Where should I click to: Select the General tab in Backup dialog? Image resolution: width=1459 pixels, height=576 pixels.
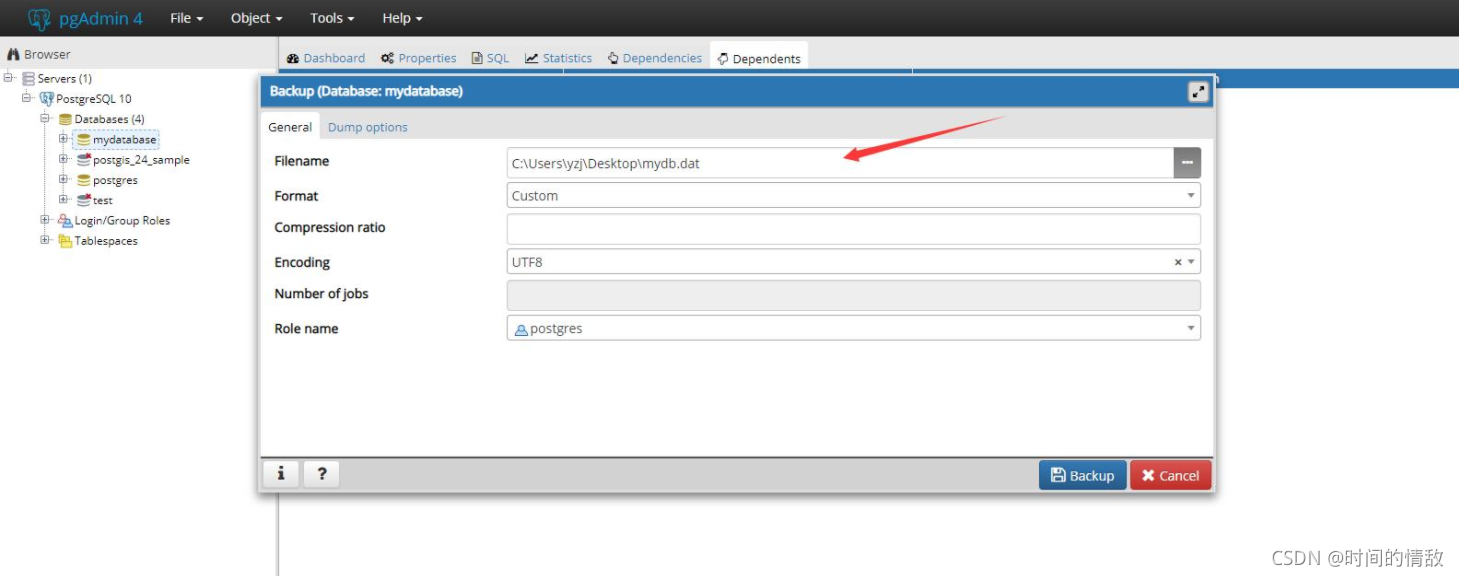pos(290,127)
